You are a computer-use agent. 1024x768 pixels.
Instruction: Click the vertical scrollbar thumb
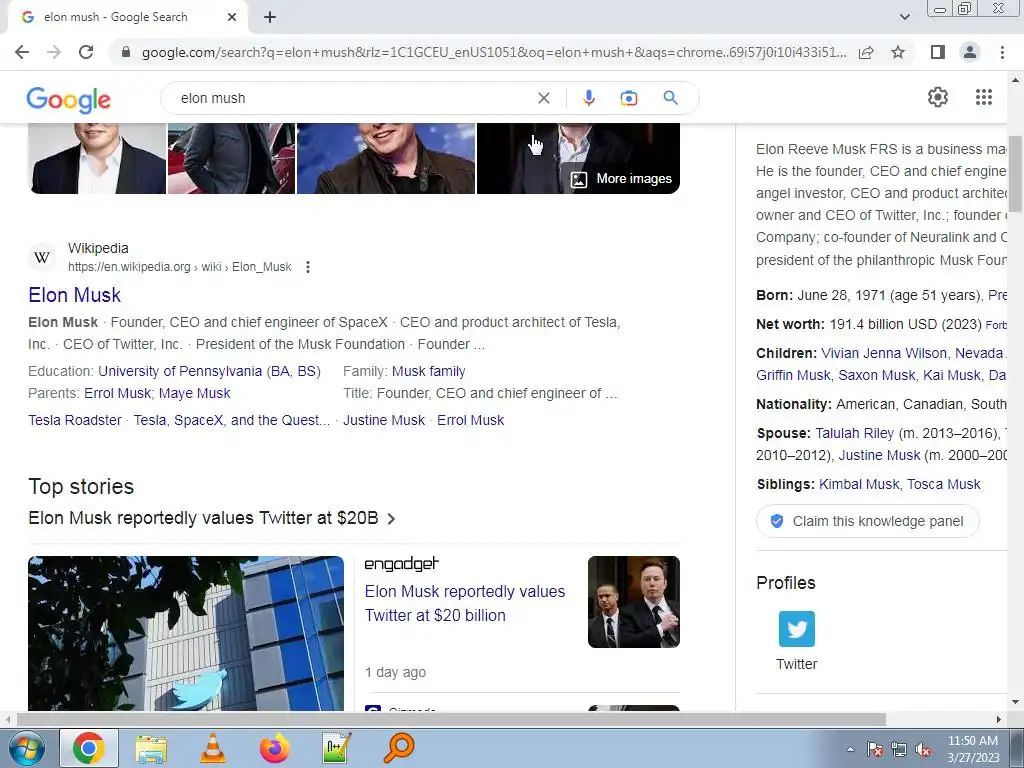(x=1015, y=174)
